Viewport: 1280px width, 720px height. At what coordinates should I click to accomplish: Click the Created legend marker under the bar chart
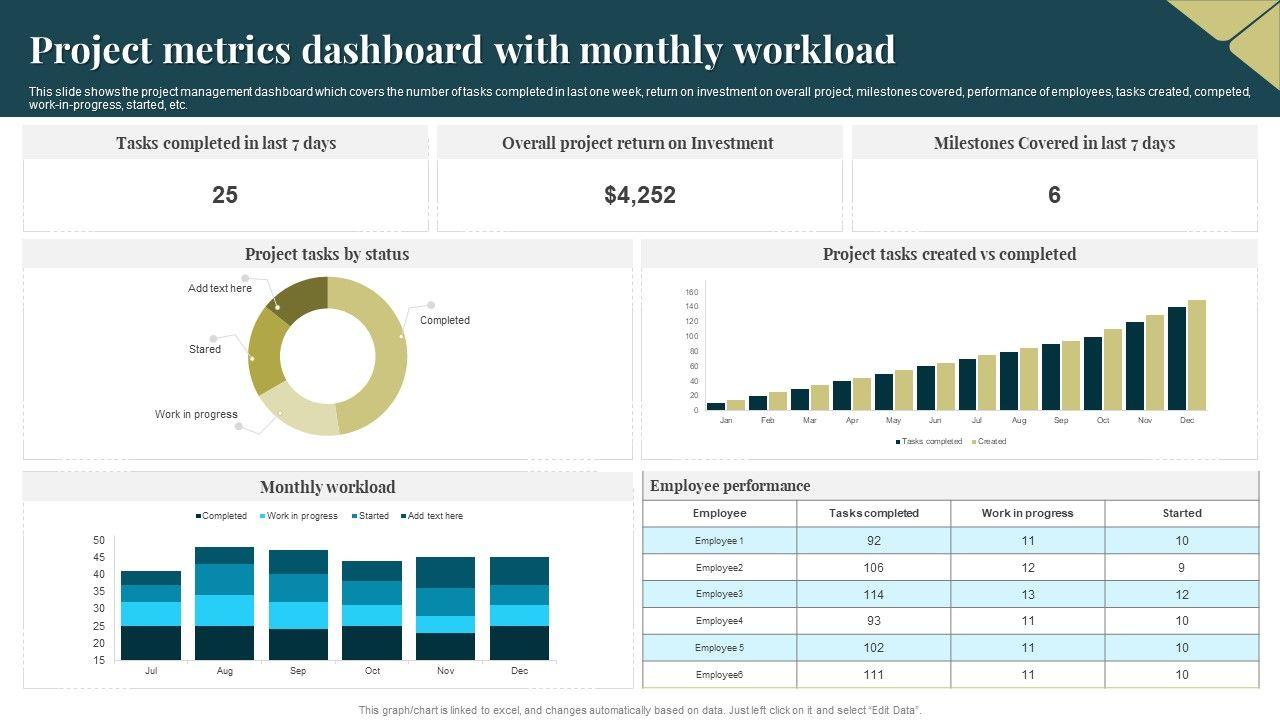[x=973, y=441]
